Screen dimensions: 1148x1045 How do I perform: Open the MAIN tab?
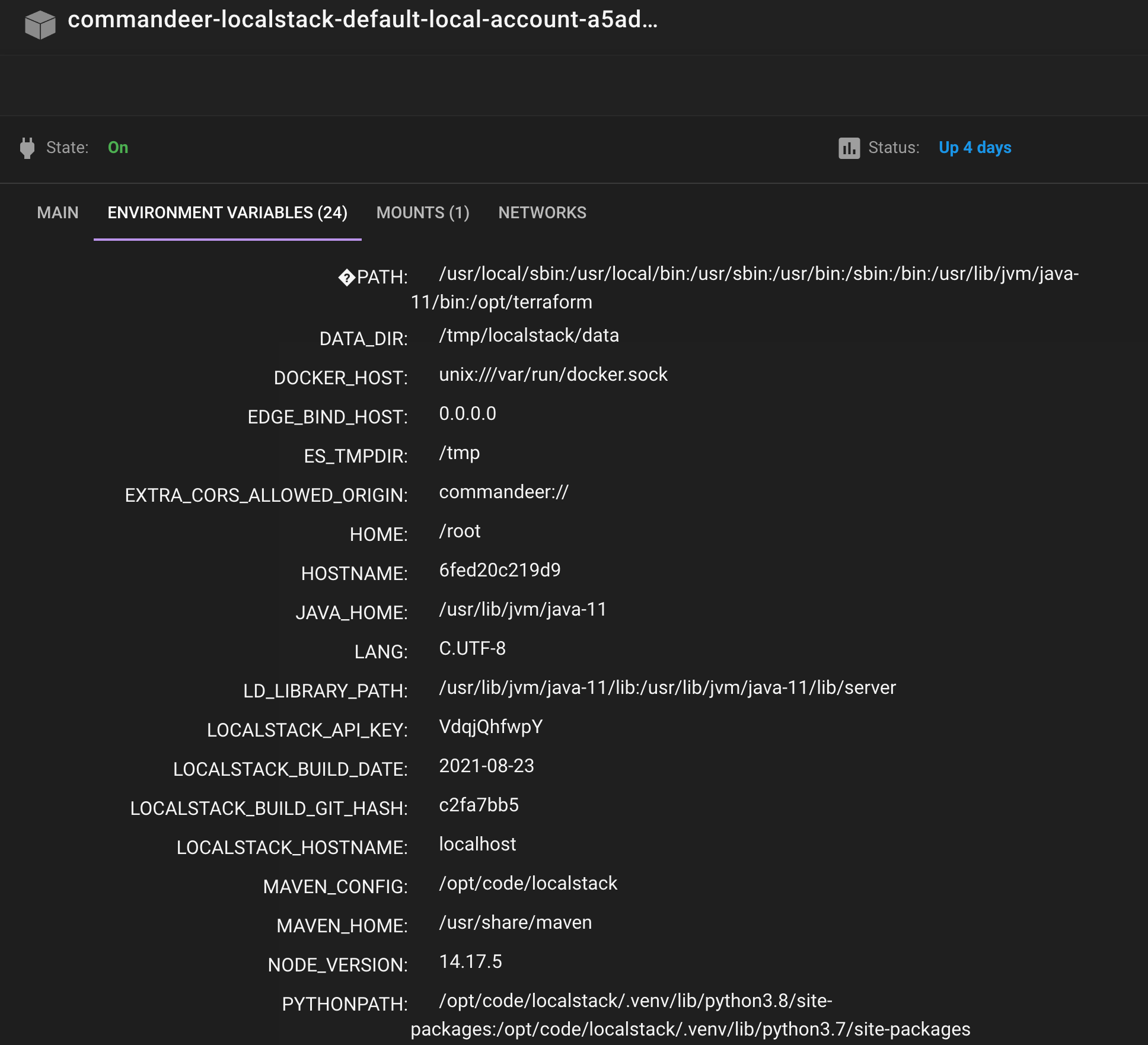pyautogui.click(x=58, y=212)
